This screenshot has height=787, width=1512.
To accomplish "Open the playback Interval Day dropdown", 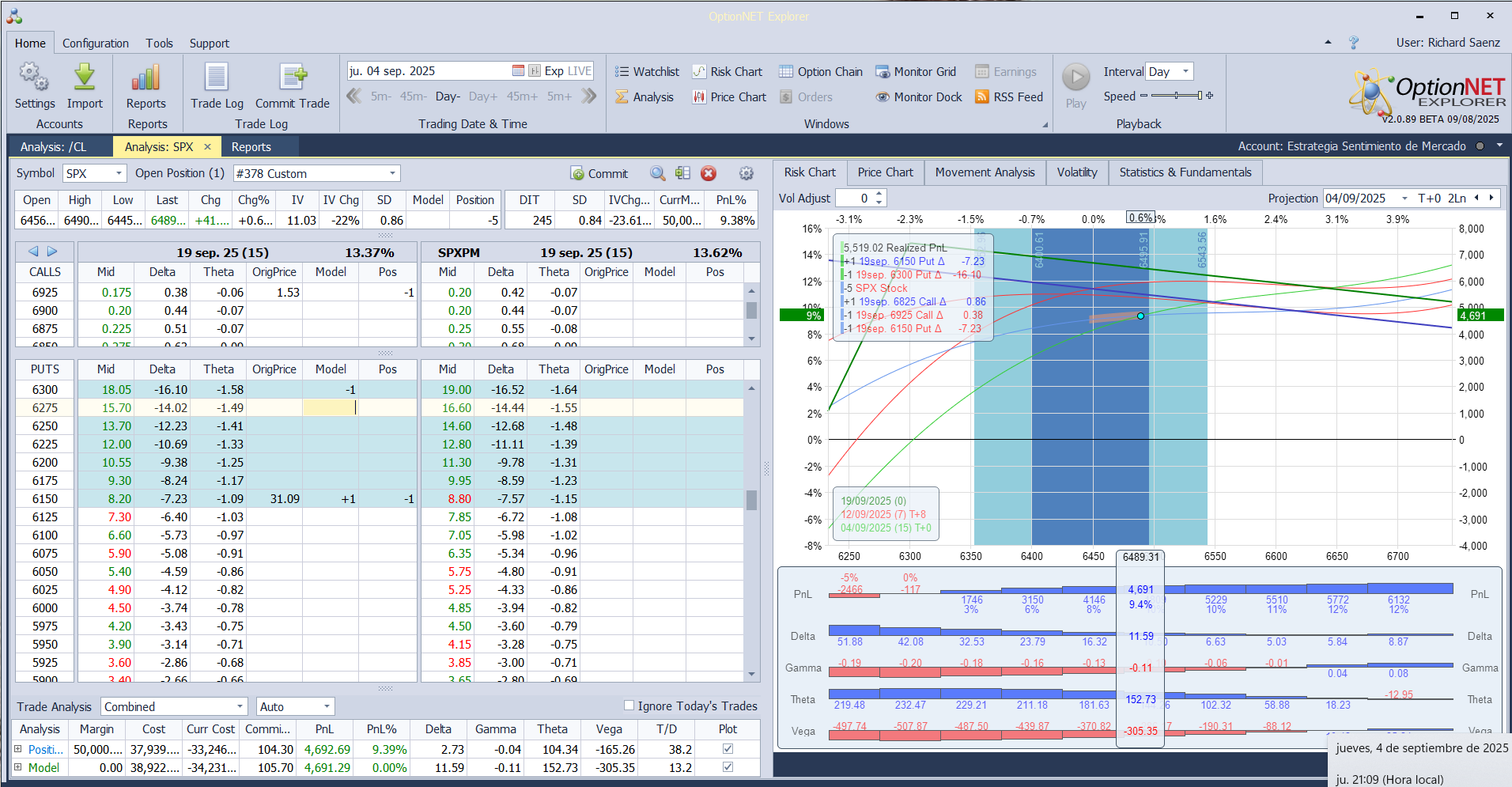I will 1185,72.
